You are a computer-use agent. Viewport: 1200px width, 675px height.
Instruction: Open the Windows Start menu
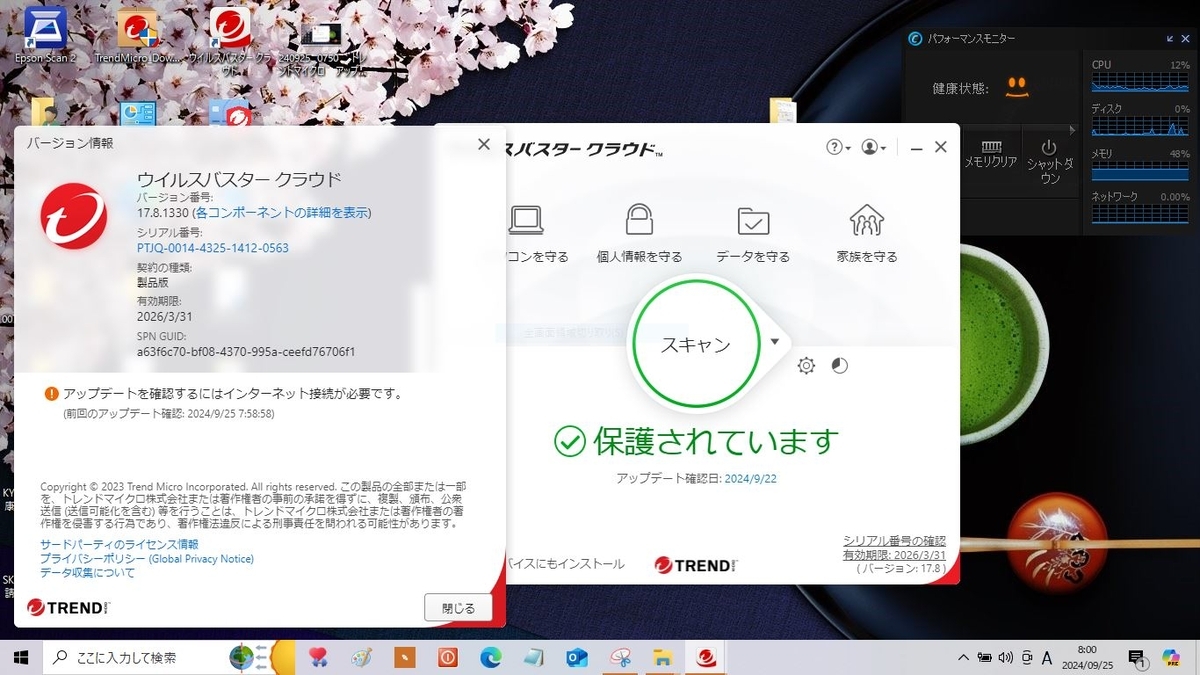click(20, 657)
